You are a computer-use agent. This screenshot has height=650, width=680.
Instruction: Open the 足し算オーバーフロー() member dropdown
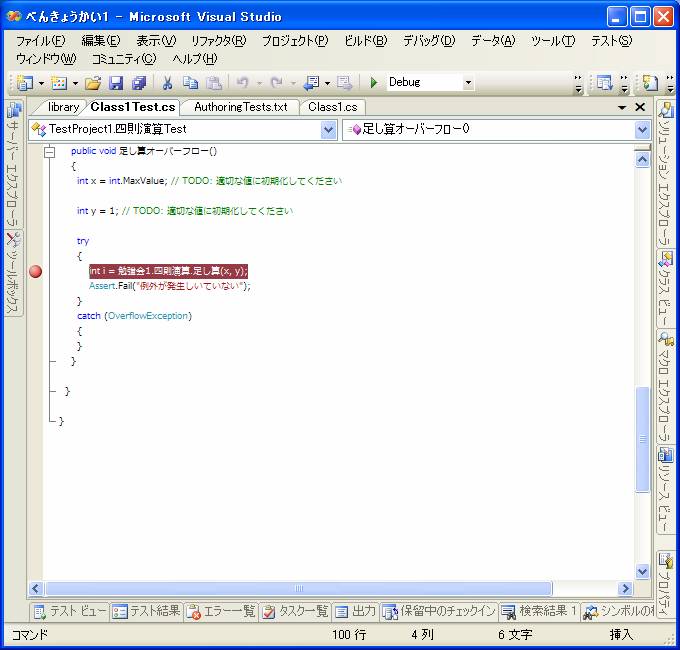pyautogui.click(x=641, y=129)
